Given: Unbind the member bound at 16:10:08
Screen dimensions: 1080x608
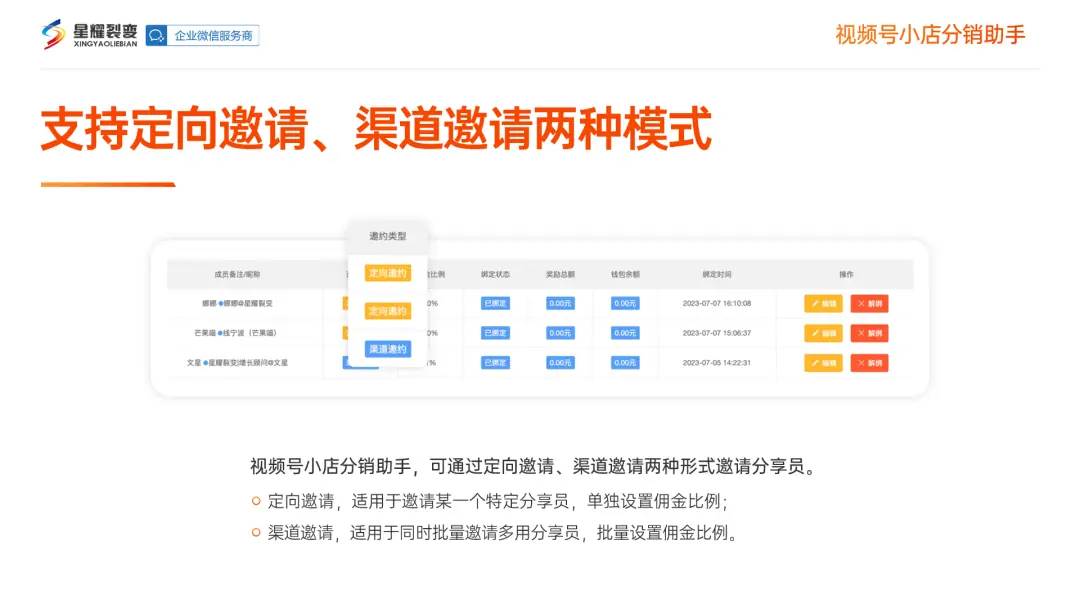Looking at the screenshot, I should click(869, 304).
